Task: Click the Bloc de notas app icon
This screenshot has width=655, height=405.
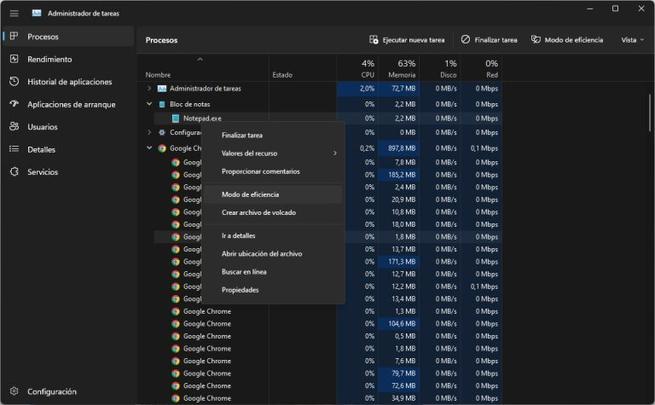Action: tap(162, 104)
